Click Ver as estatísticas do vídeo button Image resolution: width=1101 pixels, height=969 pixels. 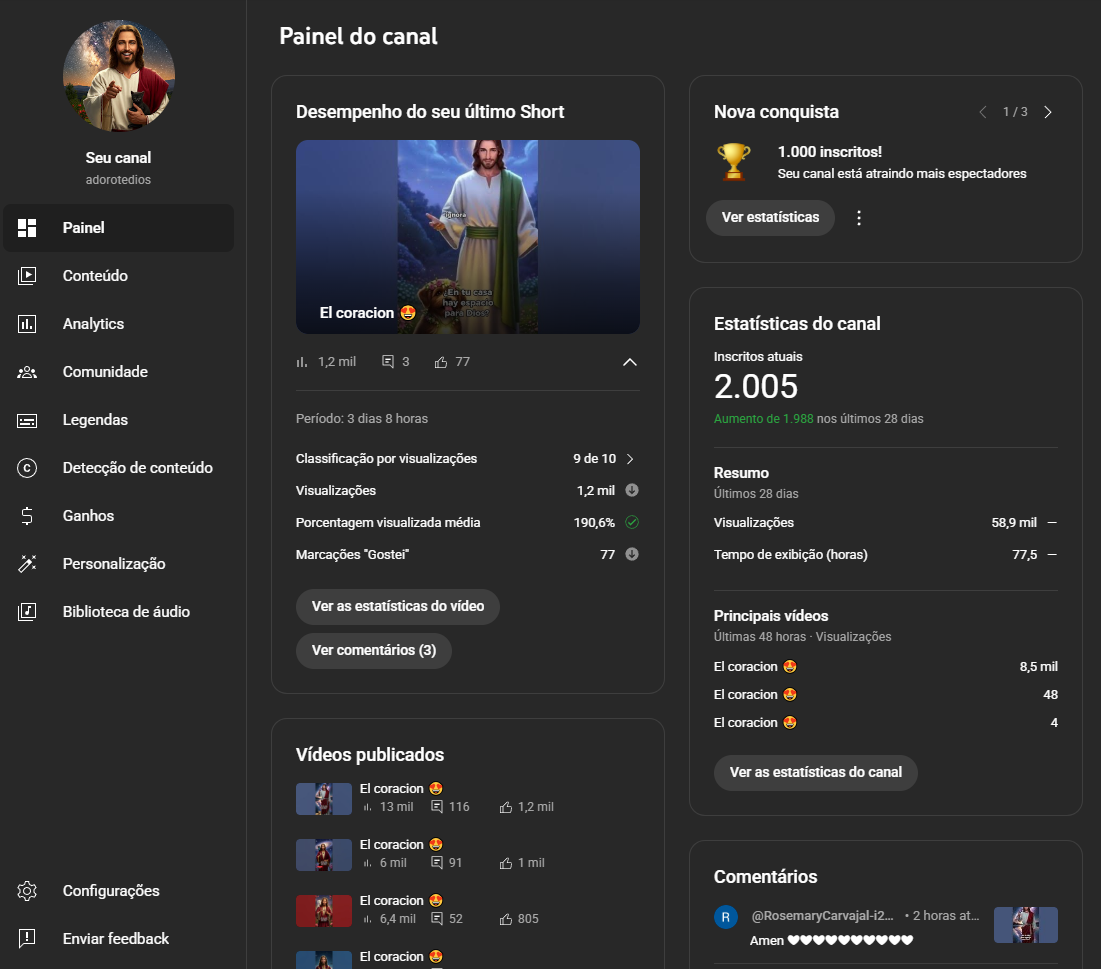398,606
